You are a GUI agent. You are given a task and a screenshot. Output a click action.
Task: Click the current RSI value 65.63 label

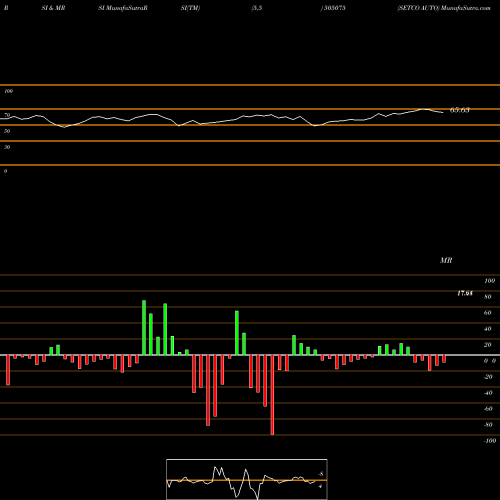pyautogui.click(x=460, y=110)
